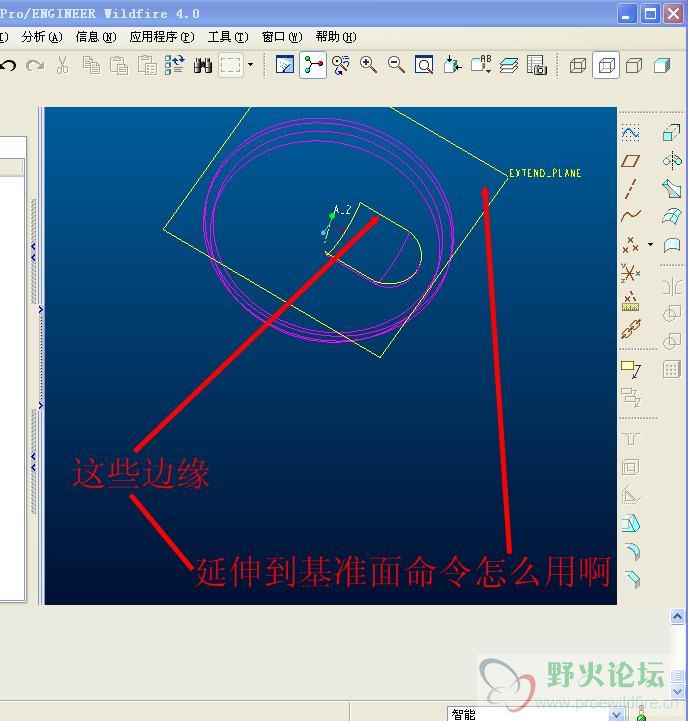
Task: Click the Reorient view icon
Action: pyautogui.click(x=452, y=65)
